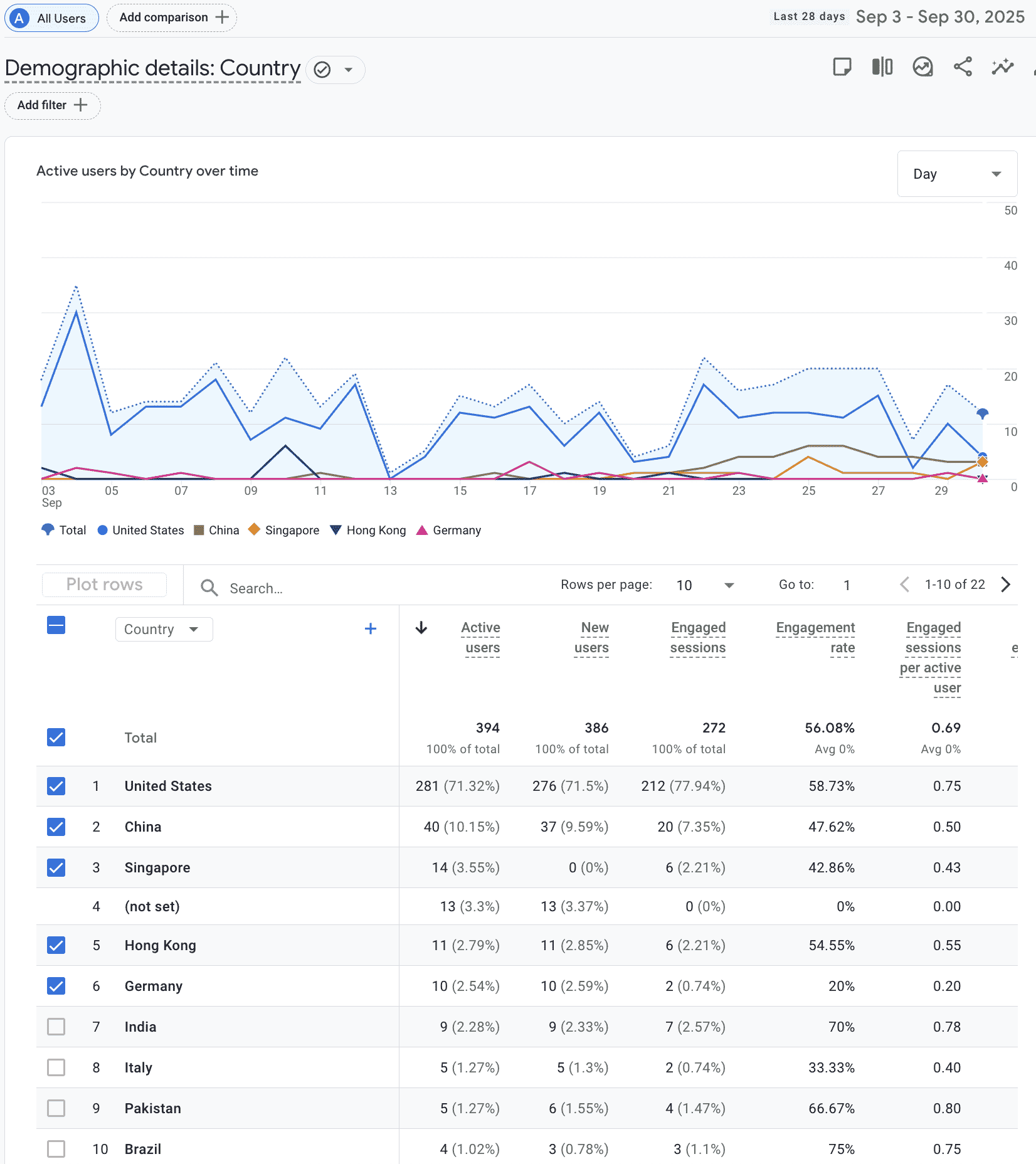Click the sort arrow by Active users
1036x1164 pixels.
point(421,628)
